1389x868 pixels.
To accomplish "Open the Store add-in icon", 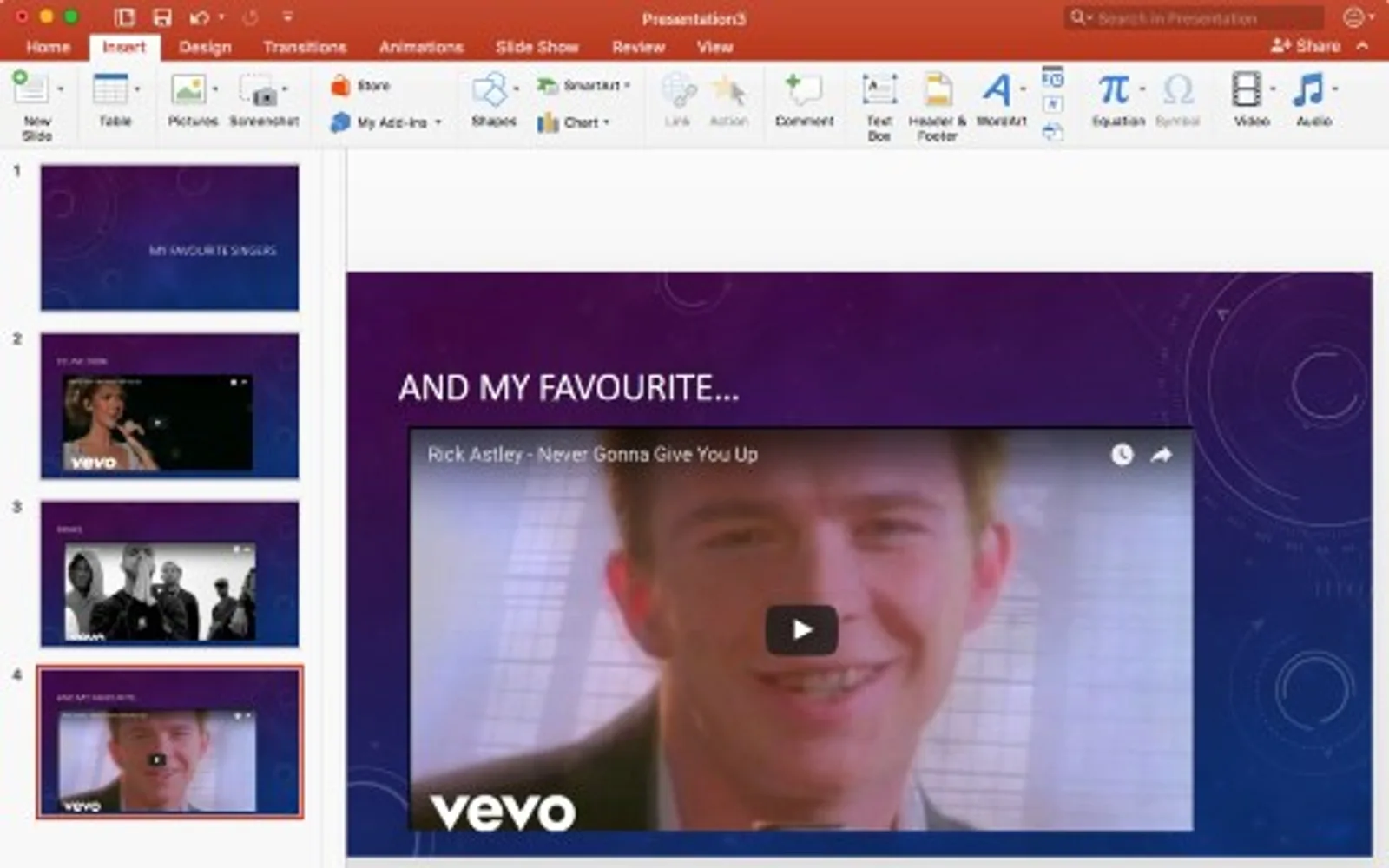I will pos(340,86).
